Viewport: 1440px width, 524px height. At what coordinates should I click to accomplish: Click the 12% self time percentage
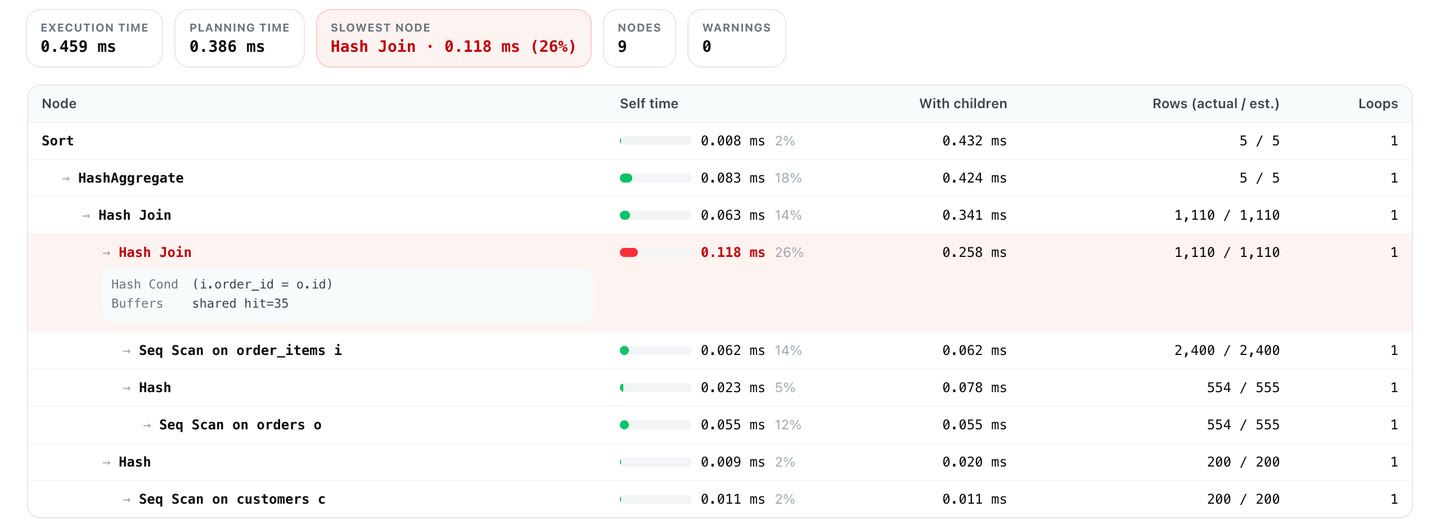(789, 424)
